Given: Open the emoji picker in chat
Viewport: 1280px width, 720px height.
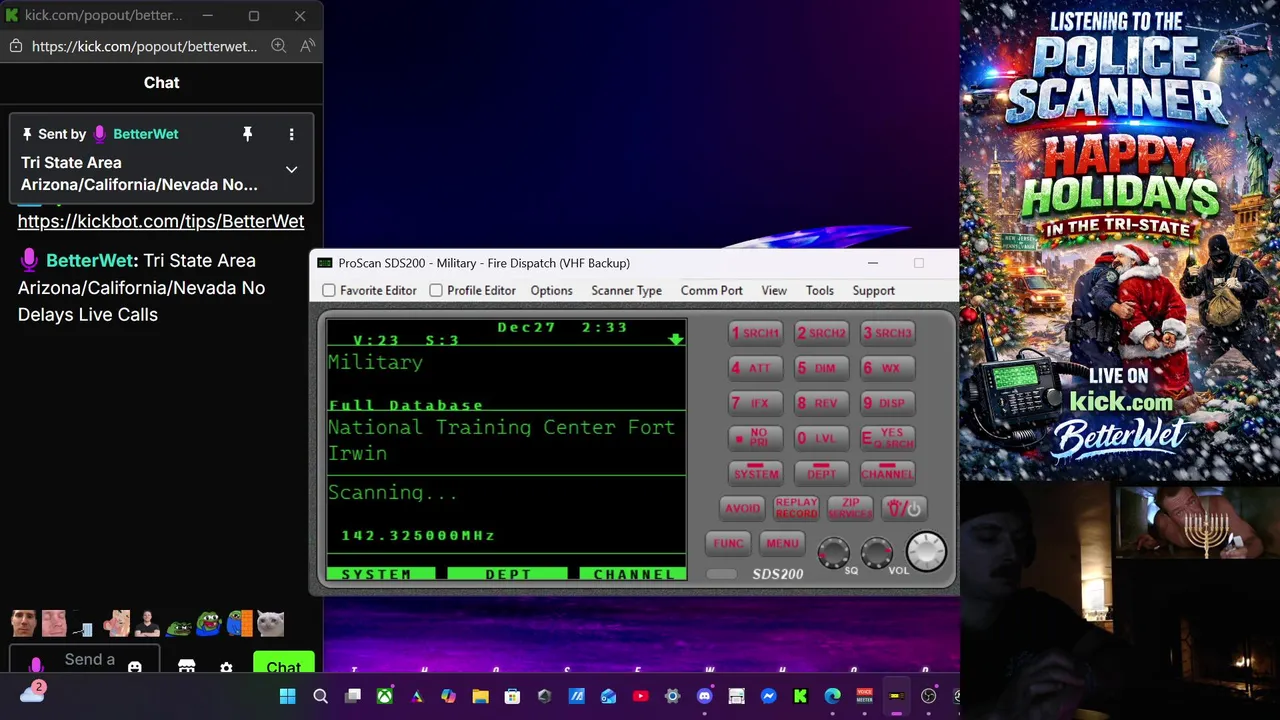Looking at the screenshot, I should click(x=135, y=667).
